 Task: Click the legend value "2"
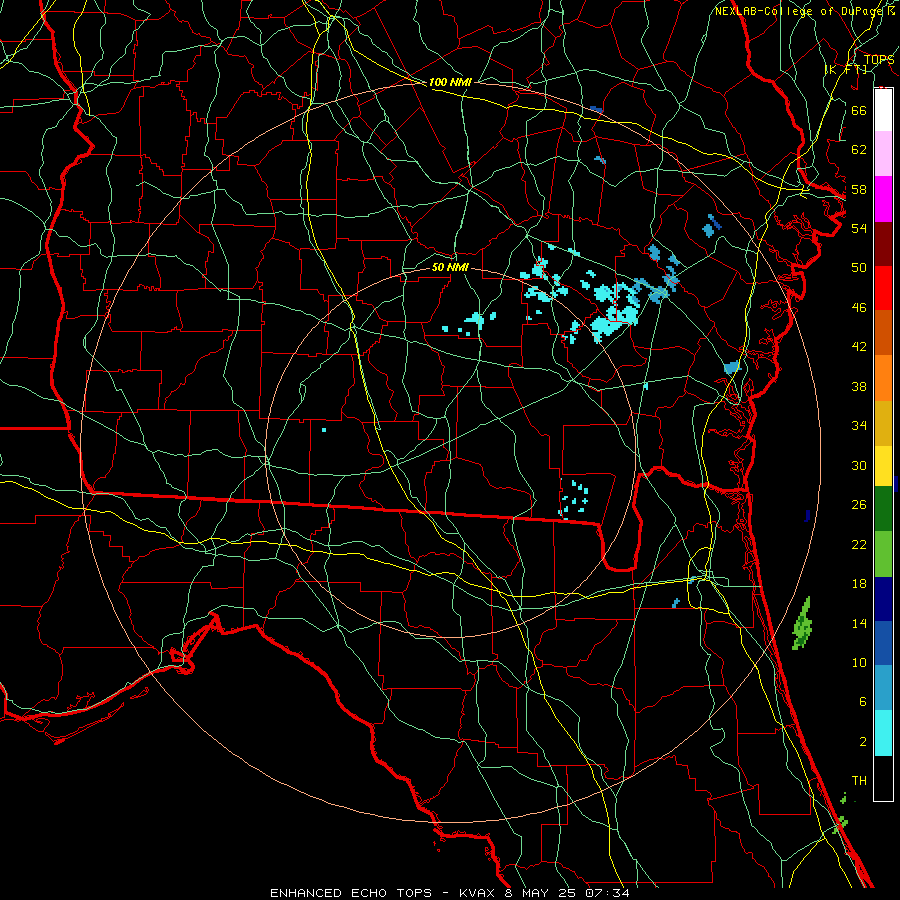tap(862, 742)
